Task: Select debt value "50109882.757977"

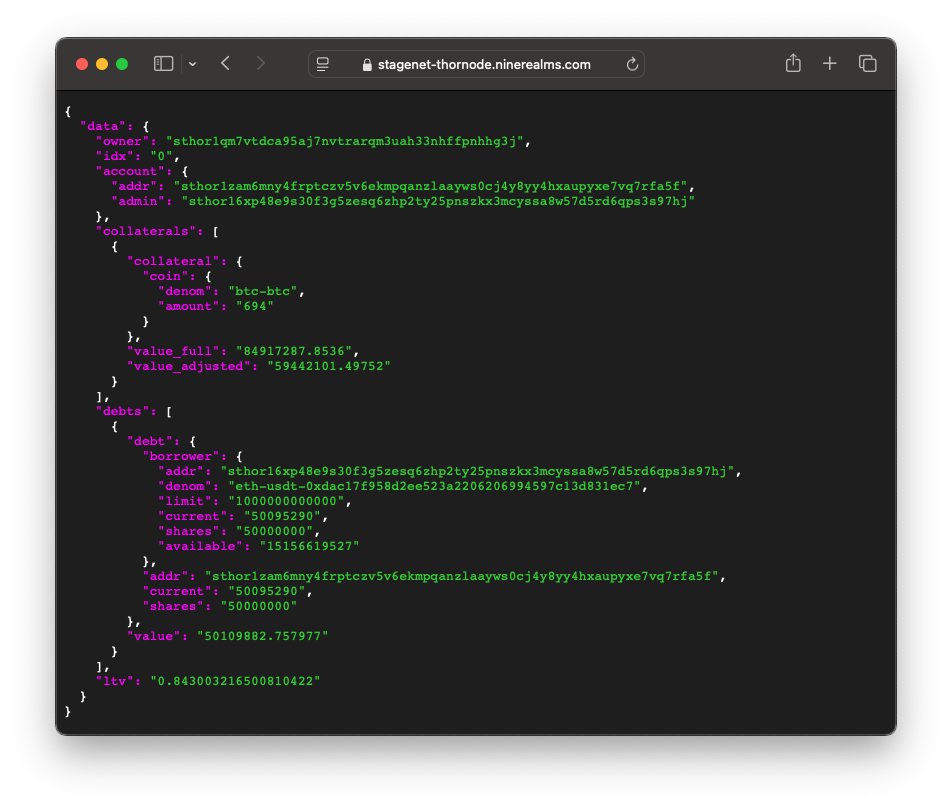Action: (262, 636)
